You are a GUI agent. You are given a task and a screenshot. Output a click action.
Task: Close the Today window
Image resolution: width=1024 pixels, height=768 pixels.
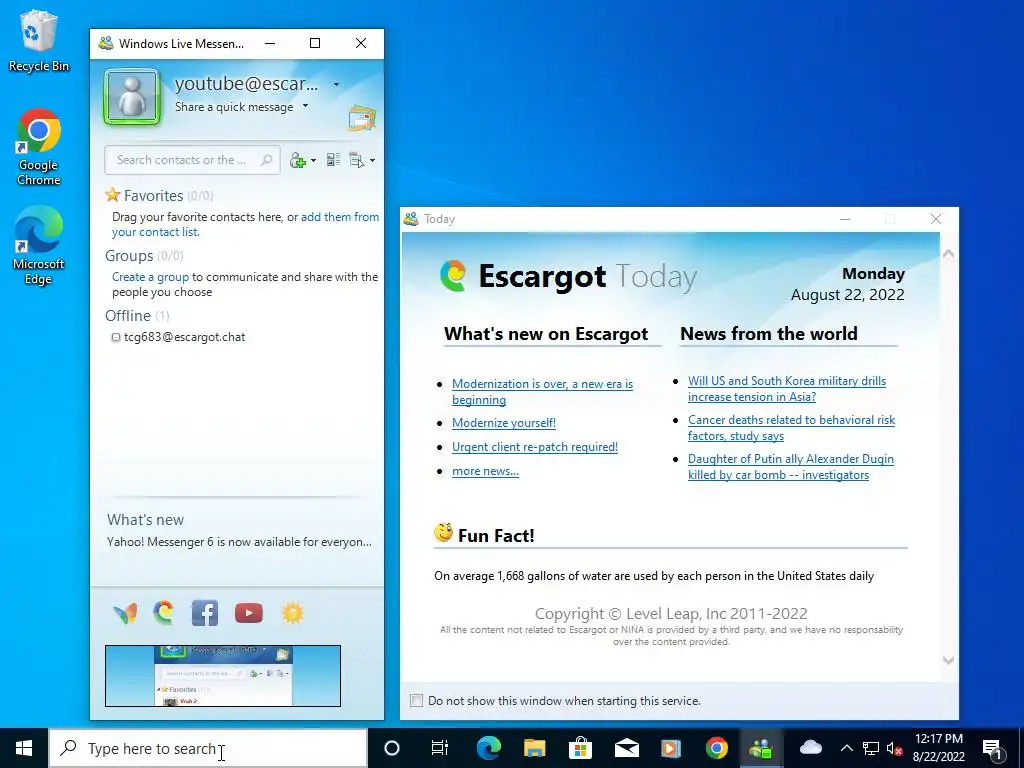point(936,219)
